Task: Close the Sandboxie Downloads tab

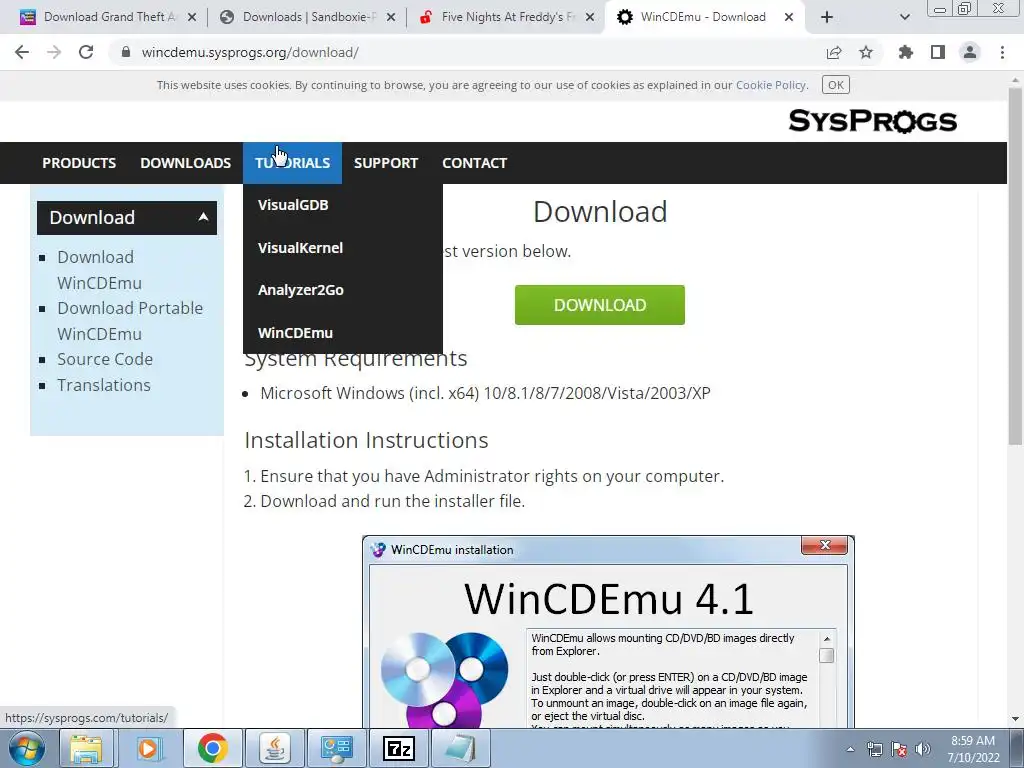Action: click(391, 17)
